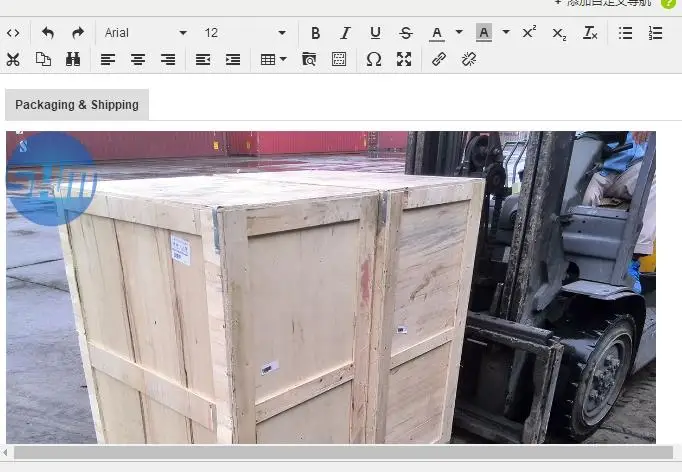
Task: Toggle bold formatting
Action: point(315,33)
